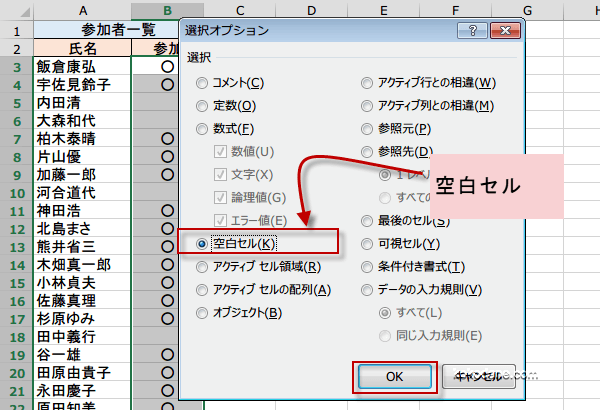The width and height of the screenshot is (600, 410).
Task: Click the cell 大森和代
Action: click(x=82, y=121)
